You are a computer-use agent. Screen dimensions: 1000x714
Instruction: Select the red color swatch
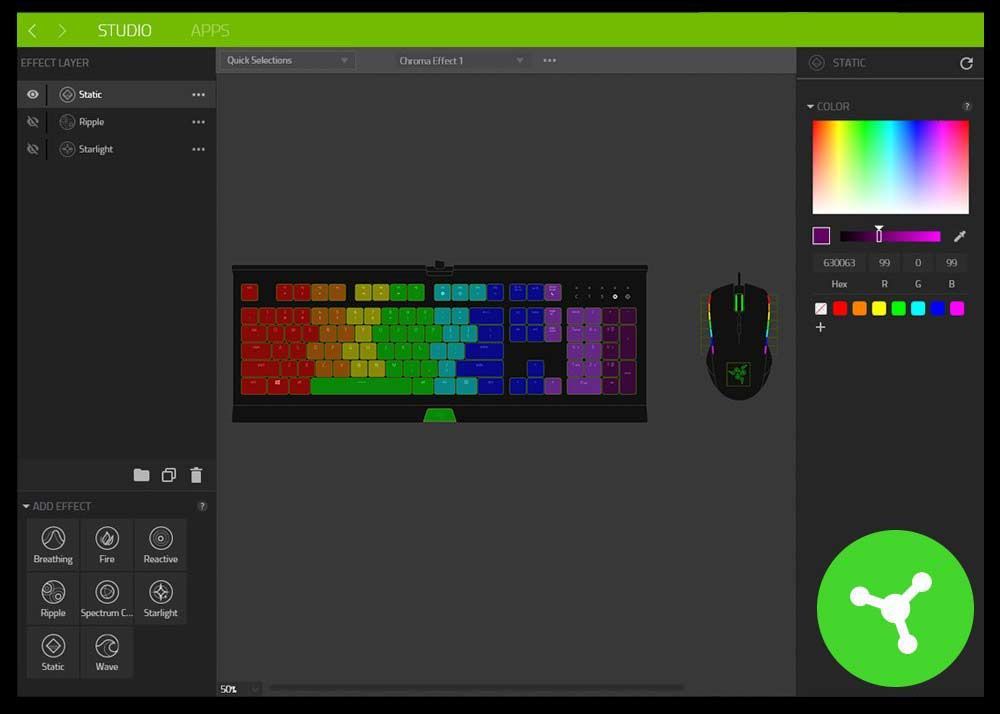(x=841, y=308)
